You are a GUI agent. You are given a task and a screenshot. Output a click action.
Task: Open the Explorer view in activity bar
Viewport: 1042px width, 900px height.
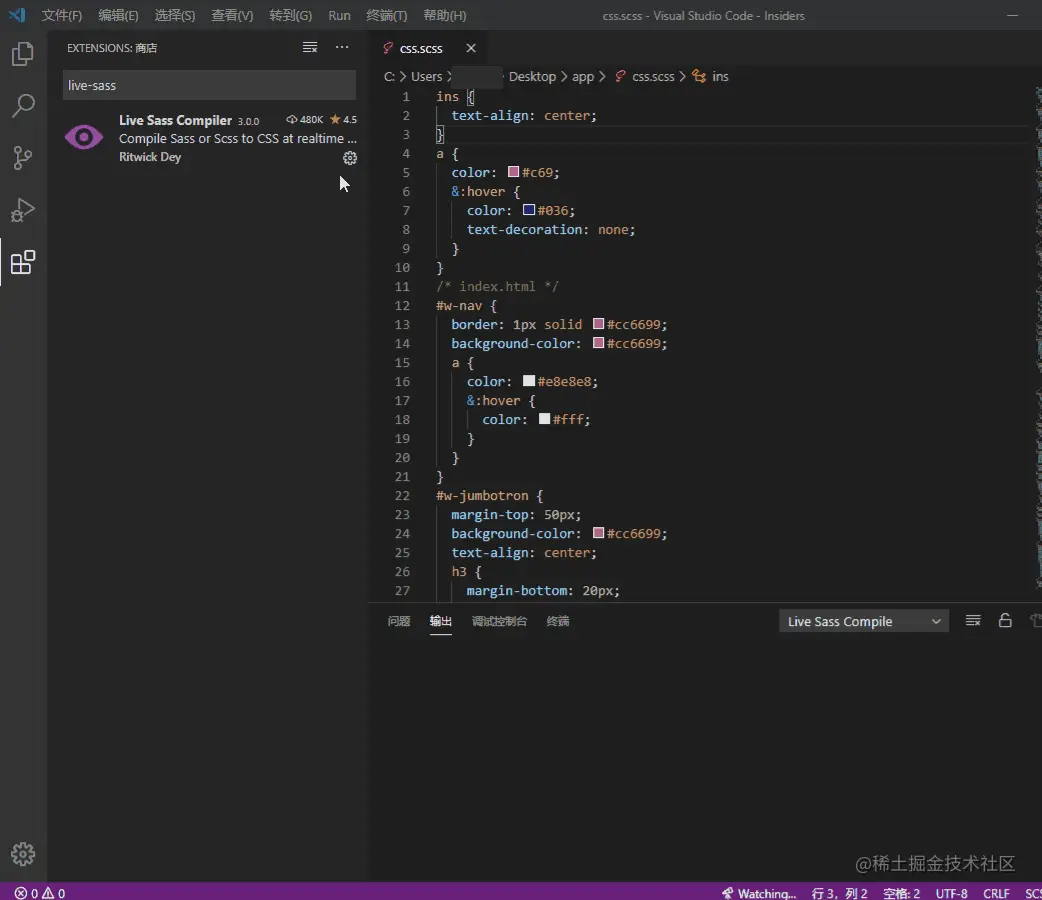coord(22,54)
